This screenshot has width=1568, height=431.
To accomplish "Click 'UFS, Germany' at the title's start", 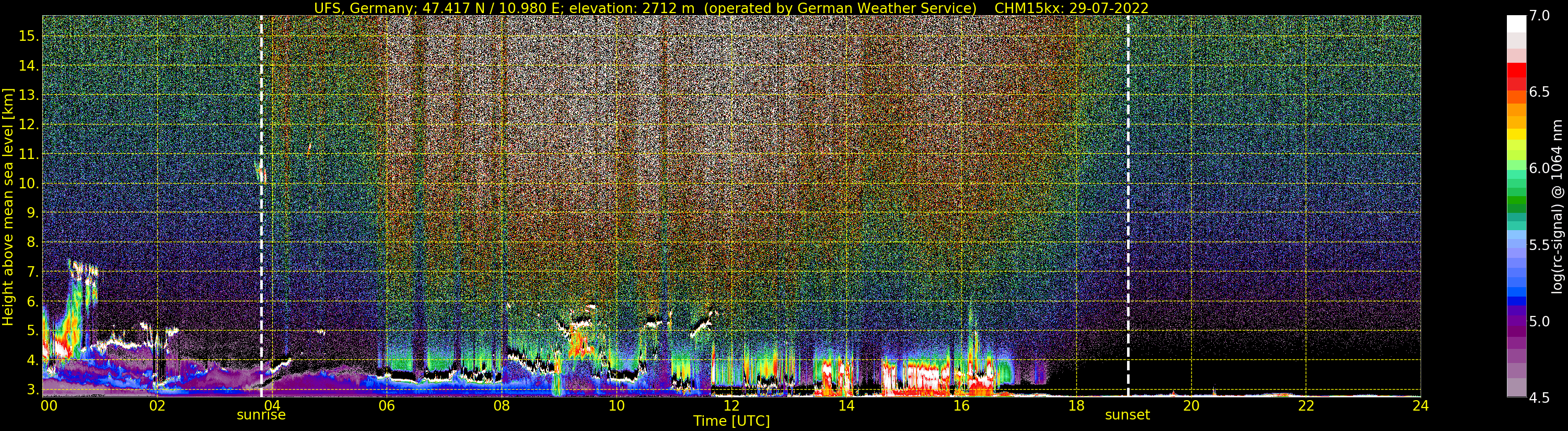I will click(x=364, y=8).
